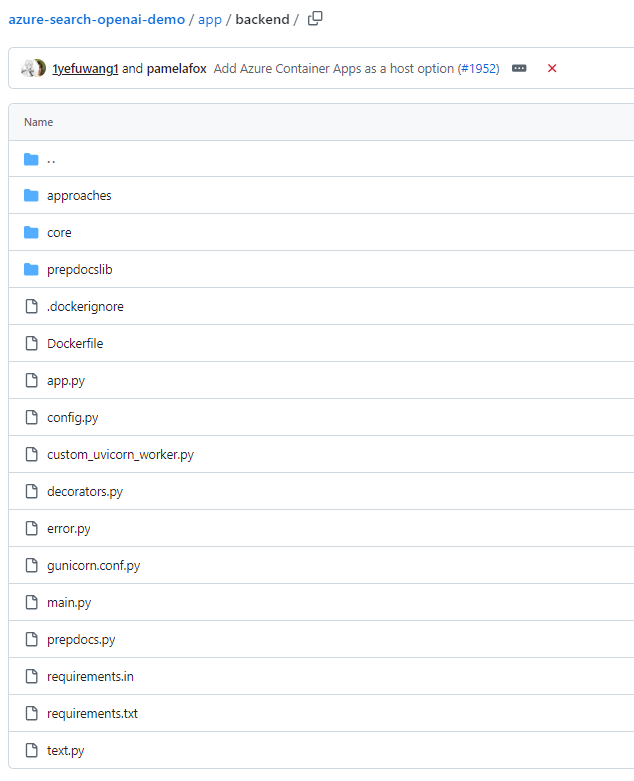Click the error.py file icon
Viewport: 634px width, 781px height.
(x=31, y=528)
